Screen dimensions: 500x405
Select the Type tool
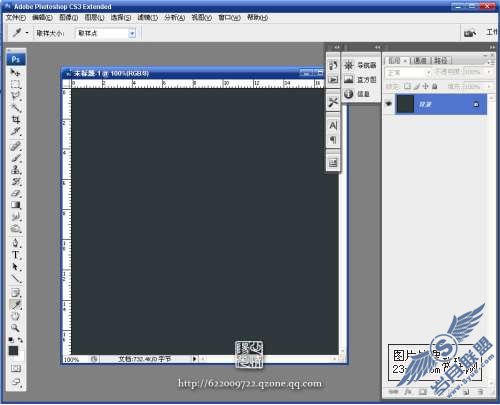click(x=15, y=255)
